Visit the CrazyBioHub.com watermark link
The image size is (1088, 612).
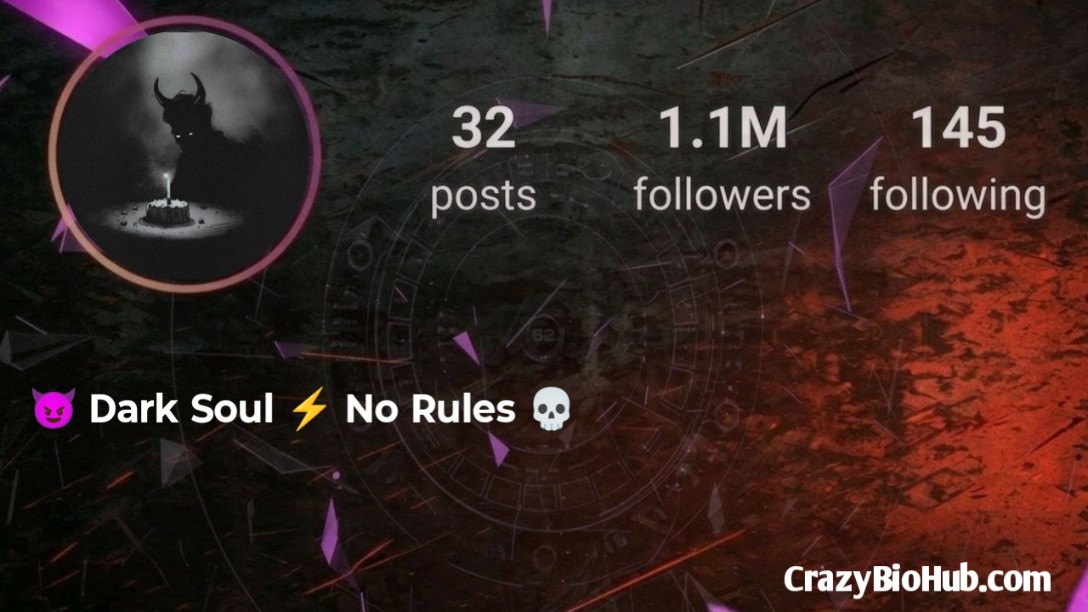pyautogui.click(x=917, y=579)
